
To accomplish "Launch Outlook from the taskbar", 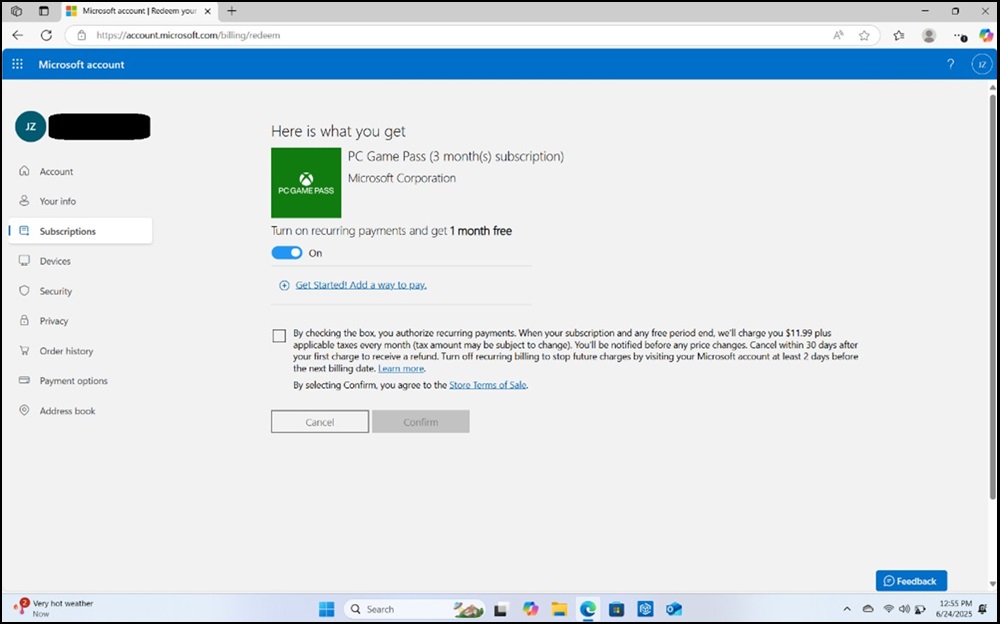I will 675,608.
